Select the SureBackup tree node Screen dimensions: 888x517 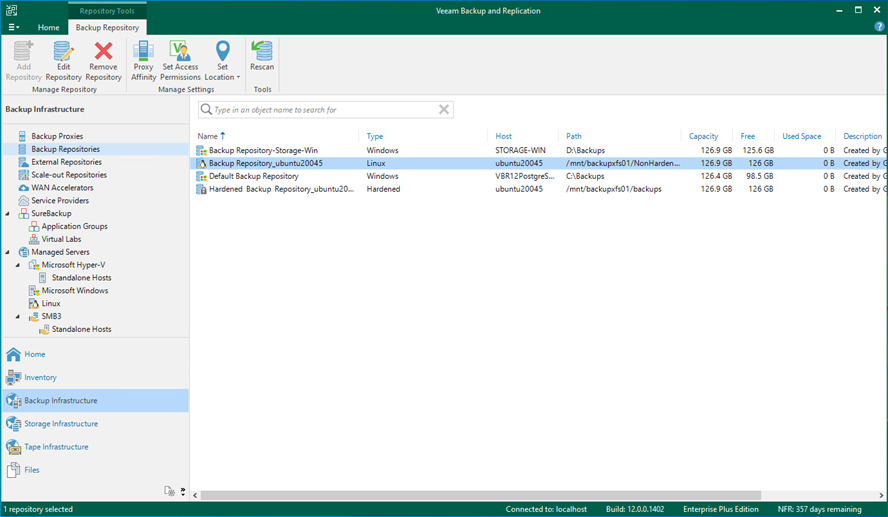point(51,213)
